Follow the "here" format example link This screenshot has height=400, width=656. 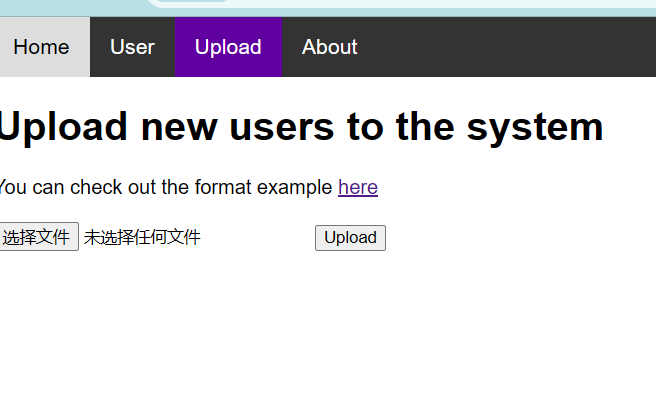point(358,187)
